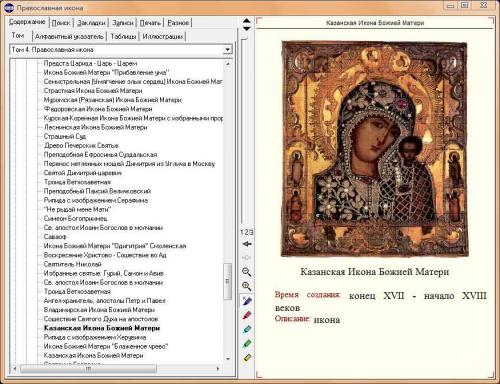The height and width of the screenshot is (384, 500).
Task: Select the yellow highlighter marker
Action: (x=247, y=358)
